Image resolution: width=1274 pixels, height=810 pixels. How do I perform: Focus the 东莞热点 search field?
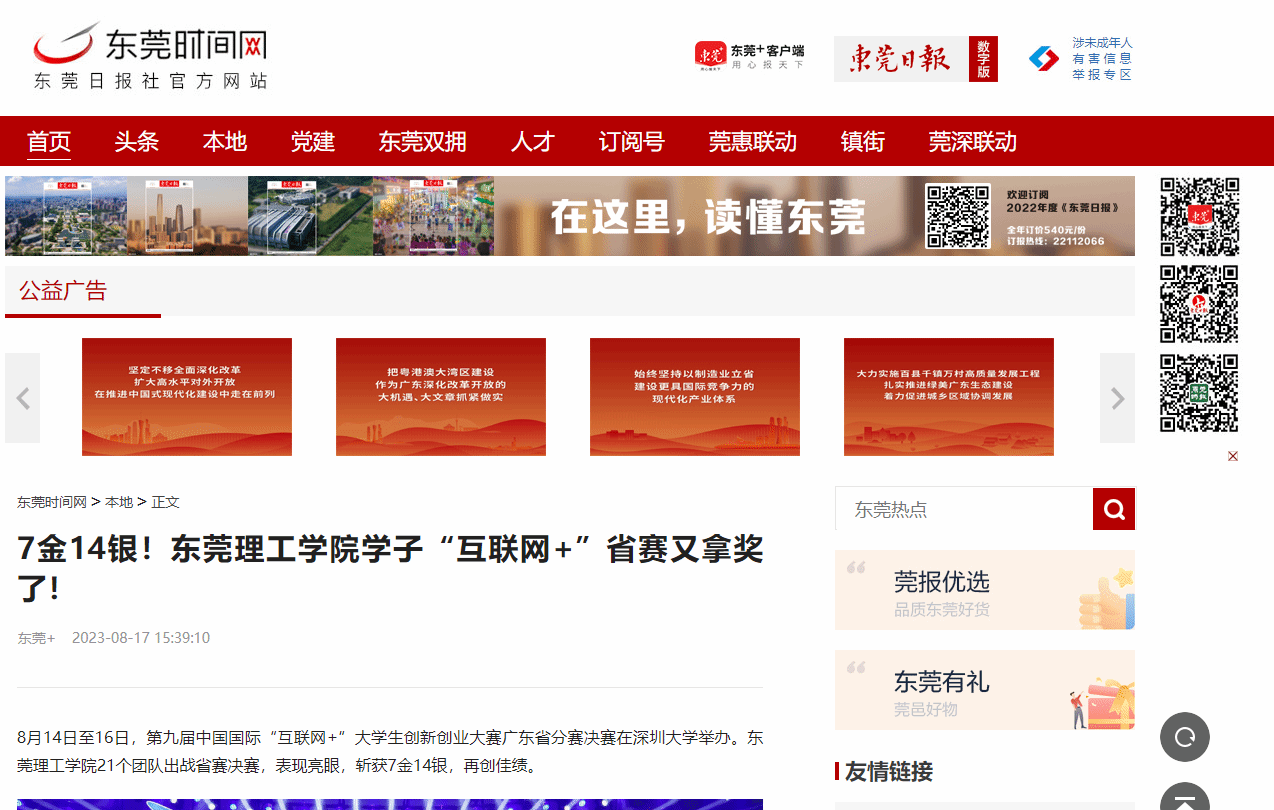pos(963,510)
